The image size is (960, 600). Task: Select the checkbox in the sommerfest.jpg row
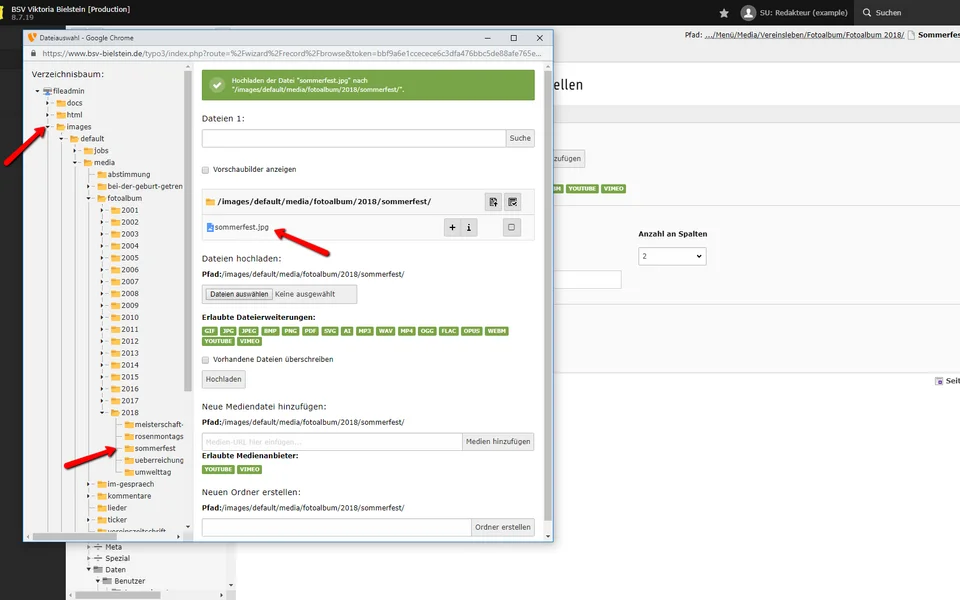[512, 228]
